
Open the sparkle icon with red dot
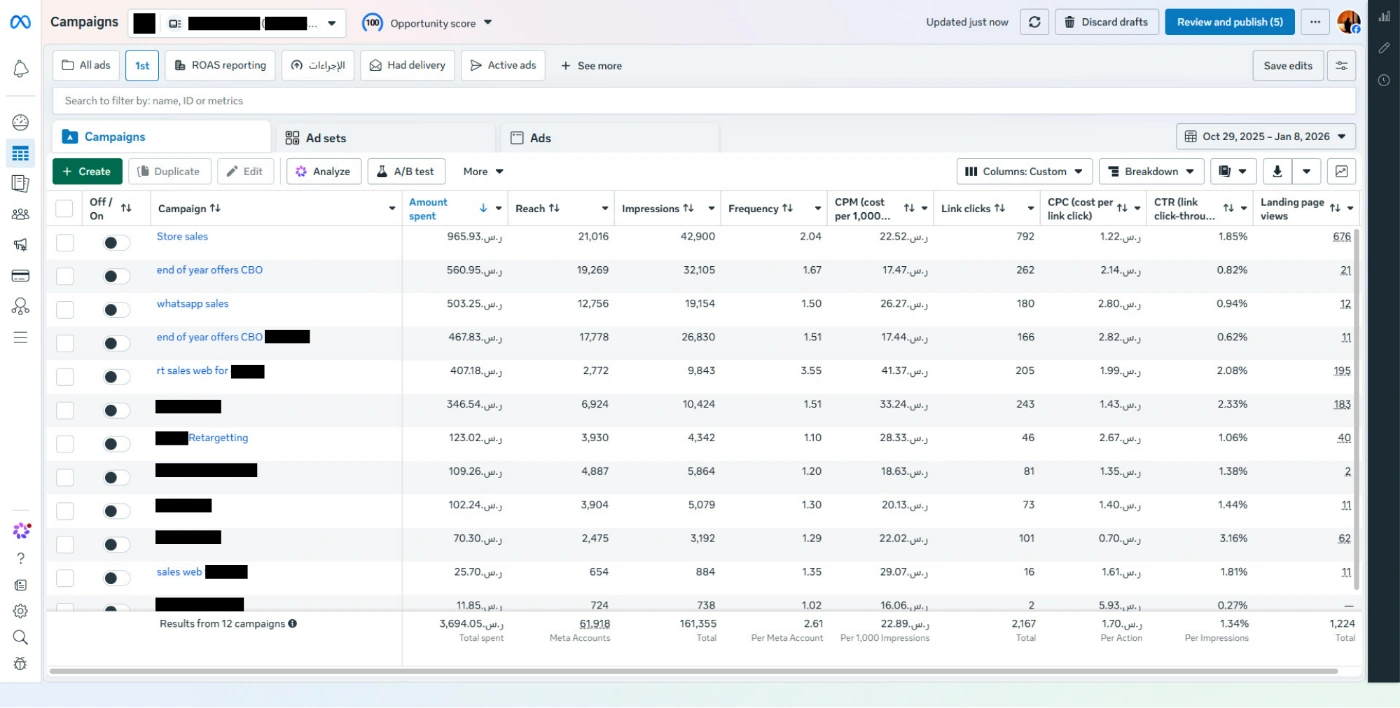(x=21, y=531)
